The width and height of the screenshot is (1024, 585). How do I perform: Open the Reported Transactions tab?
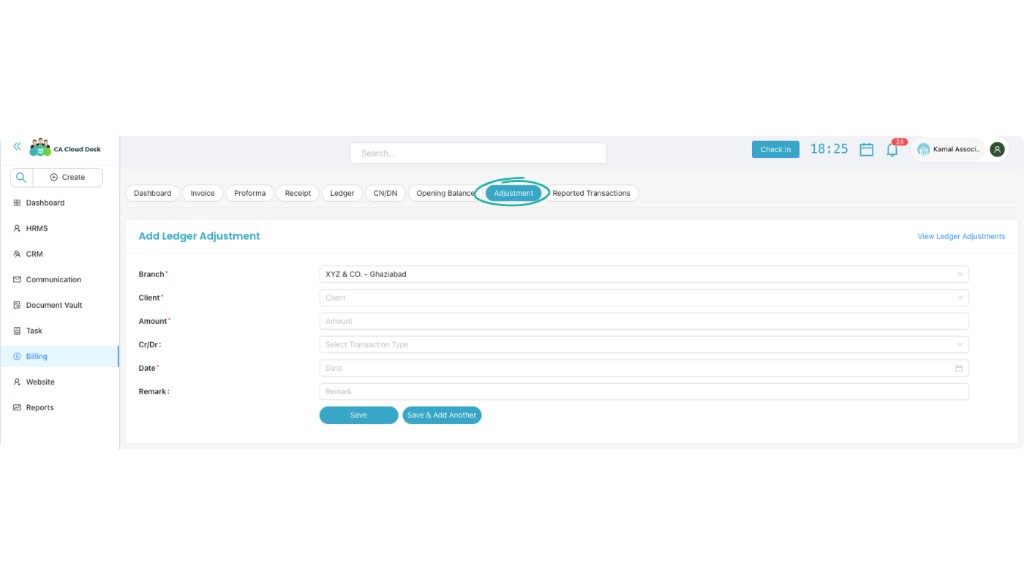click(x=591, y=193)
